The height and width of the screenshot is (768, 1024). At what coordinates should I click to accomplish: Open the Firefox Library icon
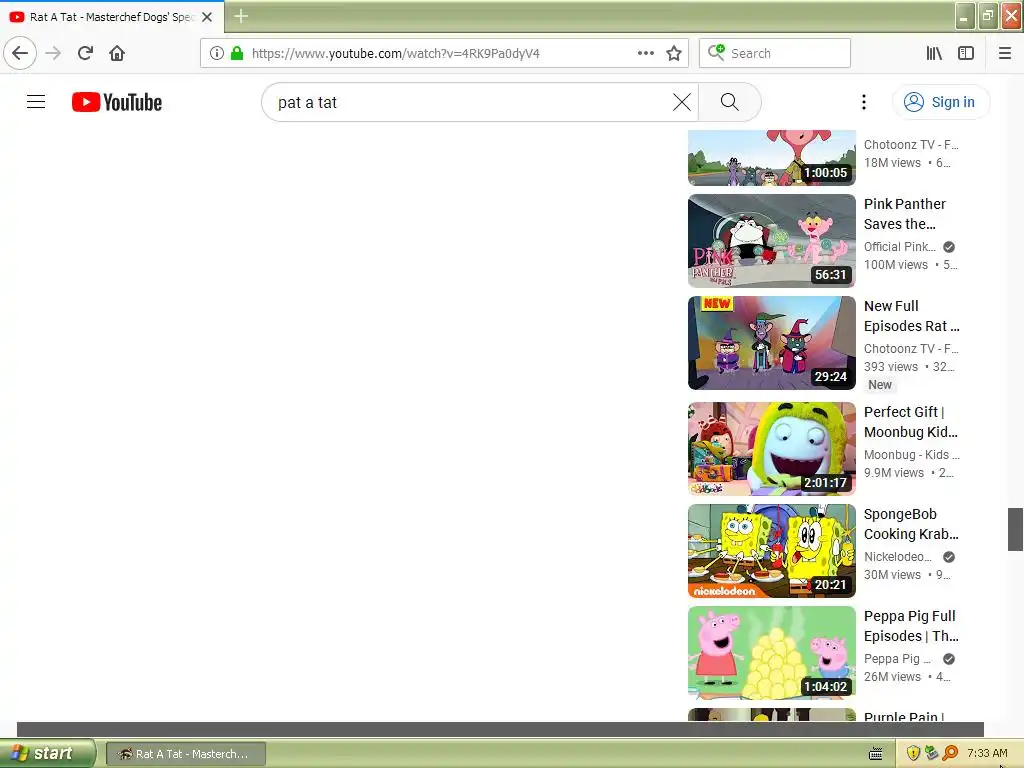point(934,53)
